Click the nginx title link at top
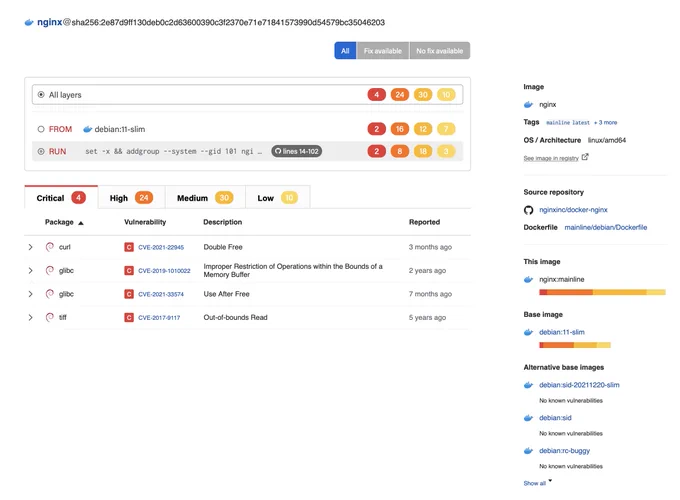This screenshot has width=680, height=500. point(49,22)
